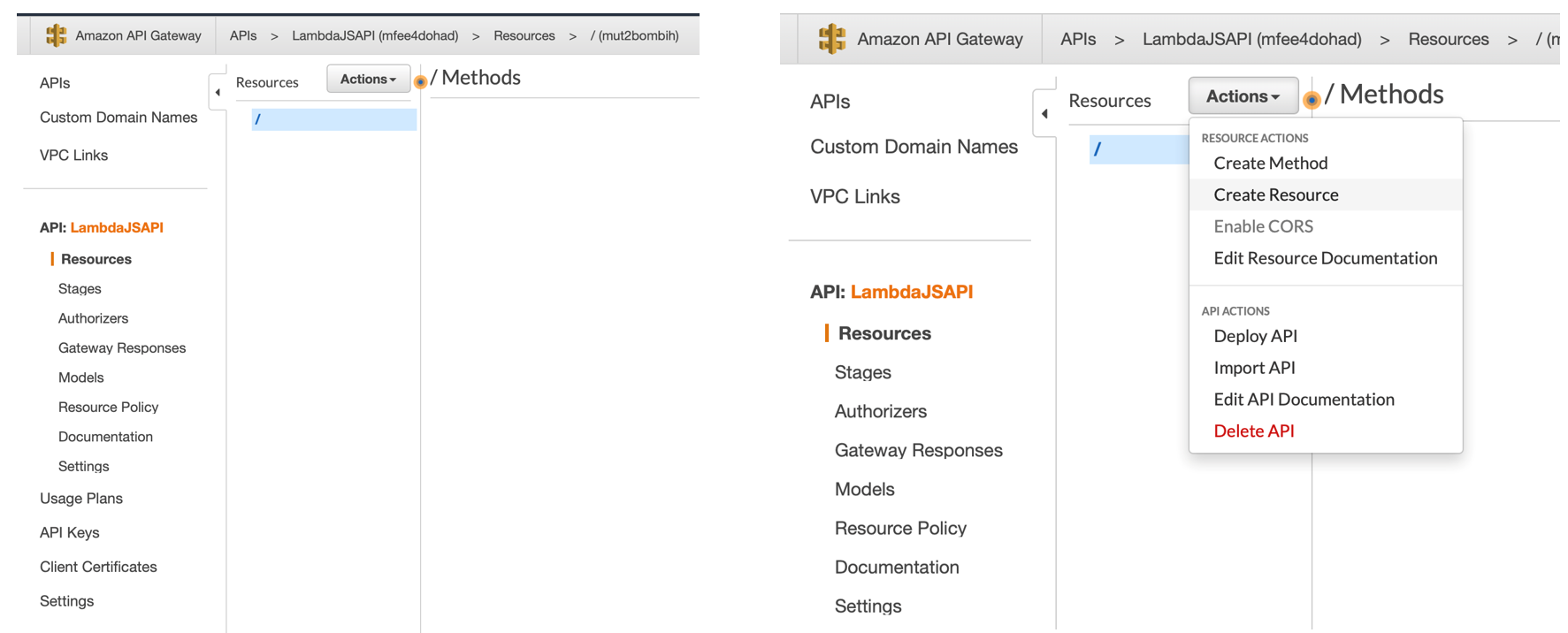
Task: Select Resources under LambdaJSAPI, left sidebar
Action: click(x=96, y=259)
